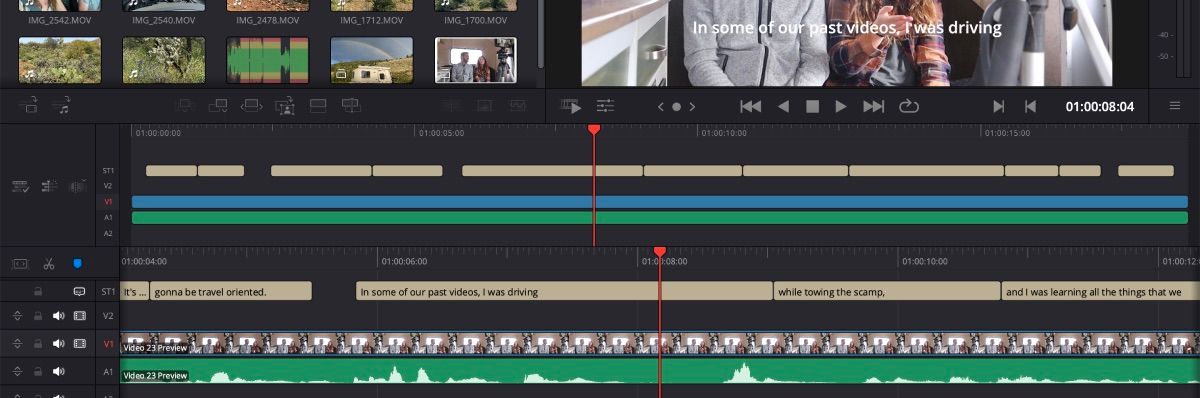Mute audio on the V2 track

[58, 315]
